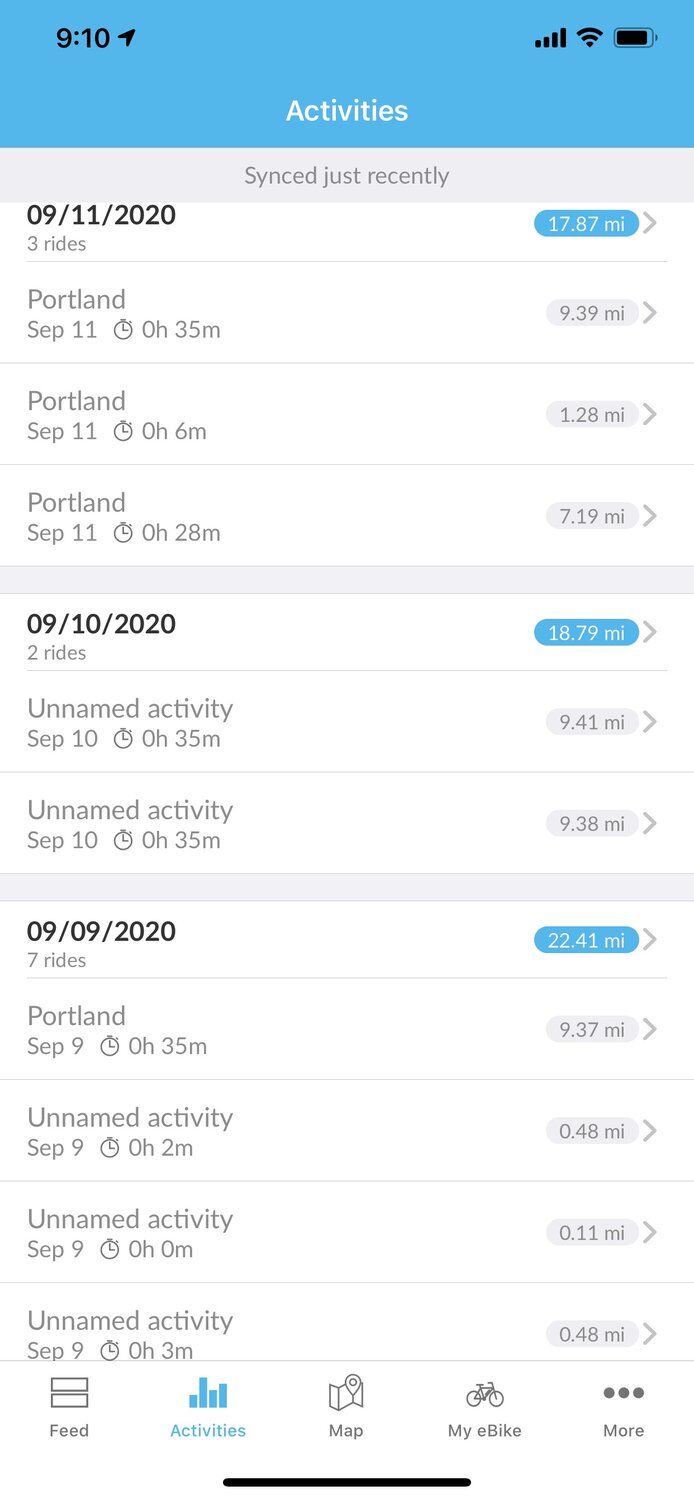The width and height of the screenshot is (694, 1500).
Task: Open My eBike bicycle icon
Action: 485,1393
